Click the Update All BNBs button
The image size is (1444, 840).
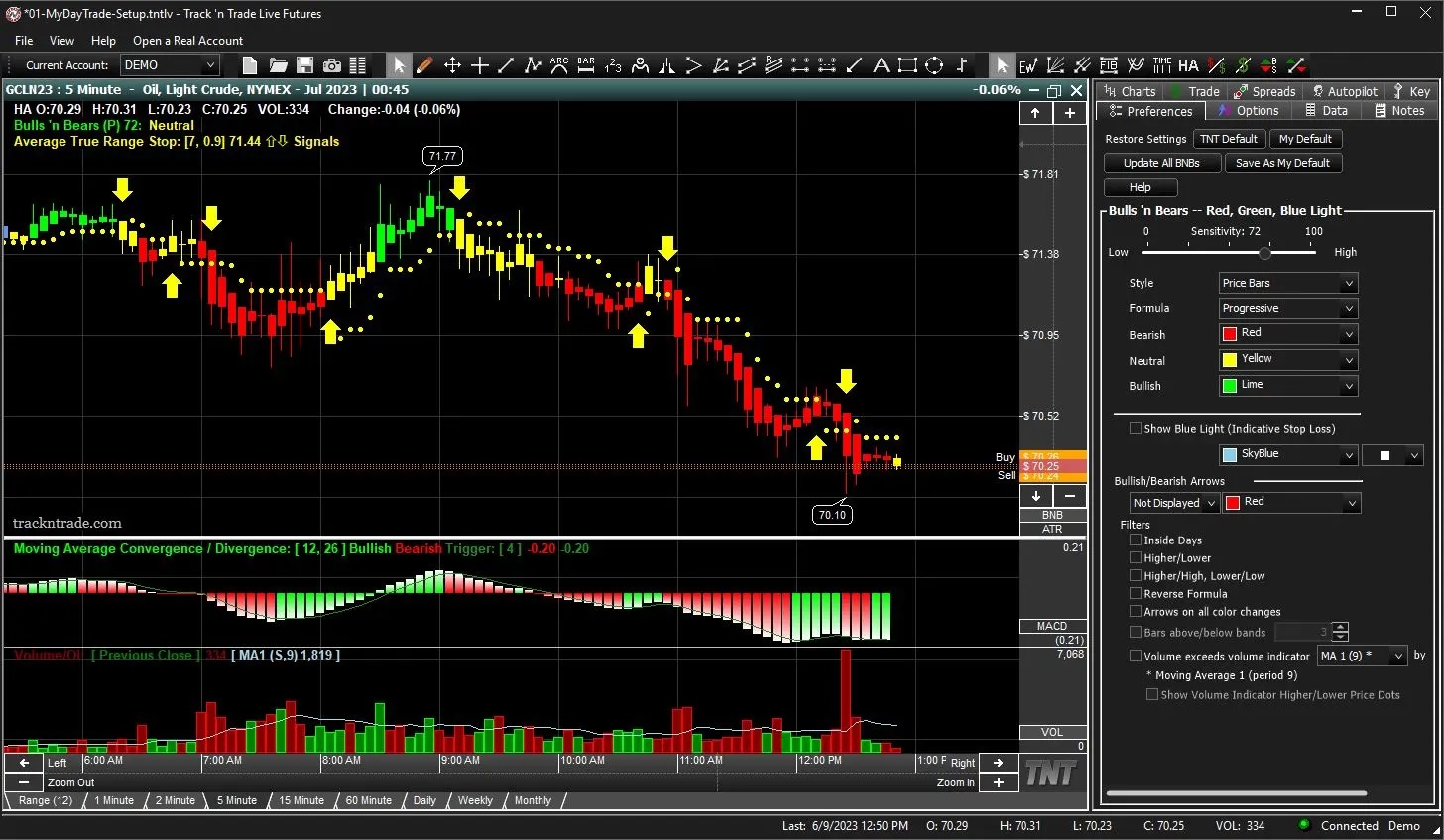point(1161,163)
